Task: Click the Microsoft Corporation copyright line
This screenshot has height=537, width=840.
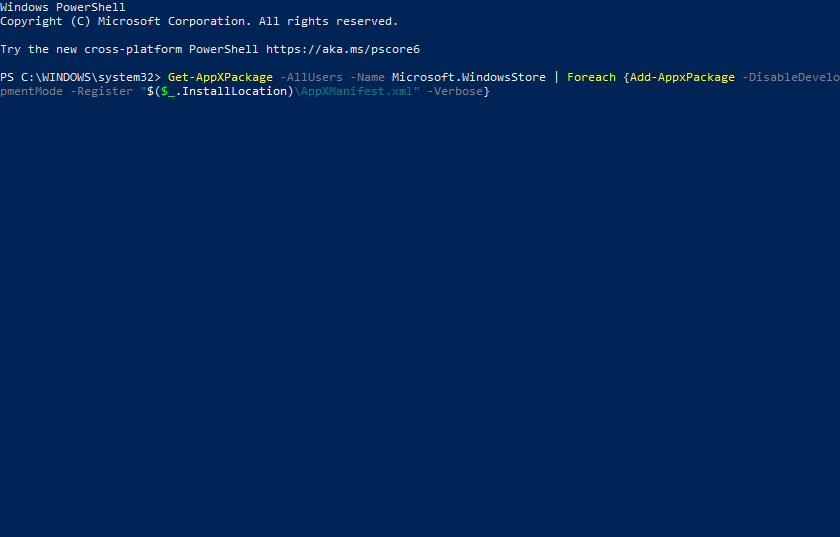Action: pyautogui.click(x=198, y=21)
